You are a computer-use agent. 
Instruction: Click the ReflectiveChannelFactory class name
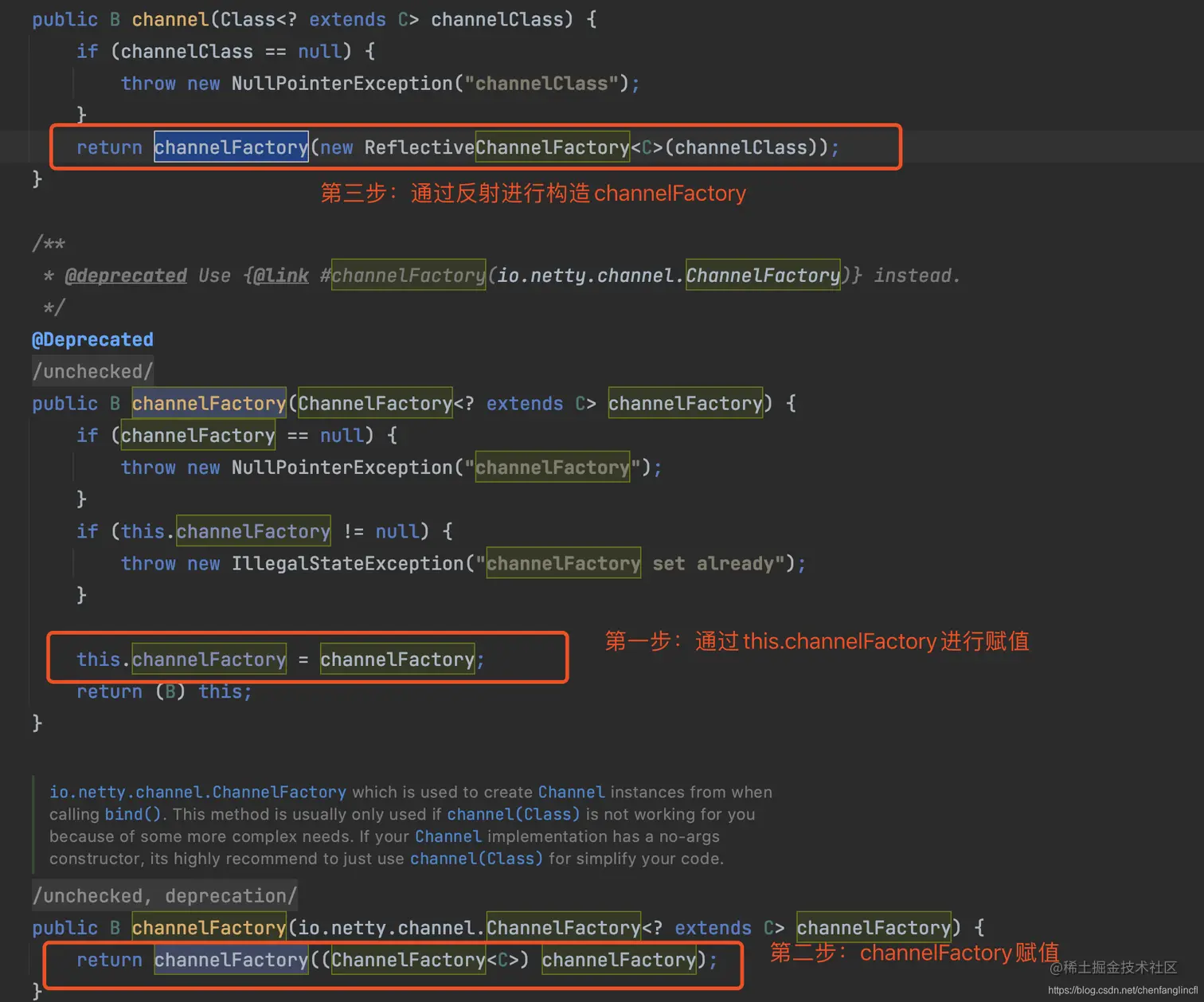pyautogui.click(x=497, y=147)
